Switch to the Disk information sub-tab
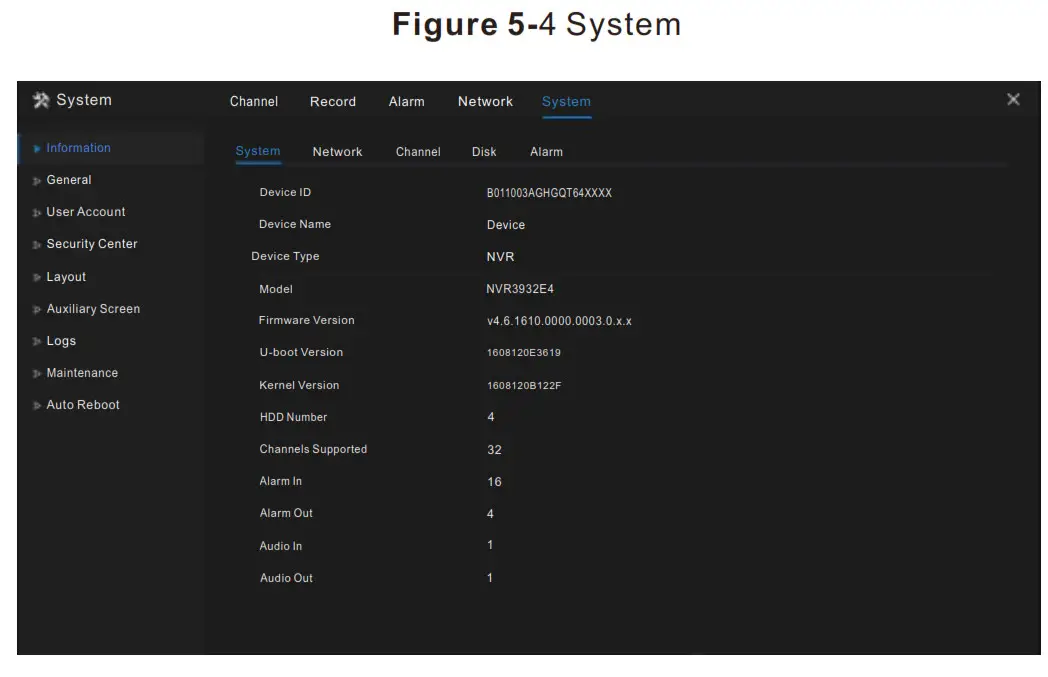 pyautogui.click(x=484, y=151)
